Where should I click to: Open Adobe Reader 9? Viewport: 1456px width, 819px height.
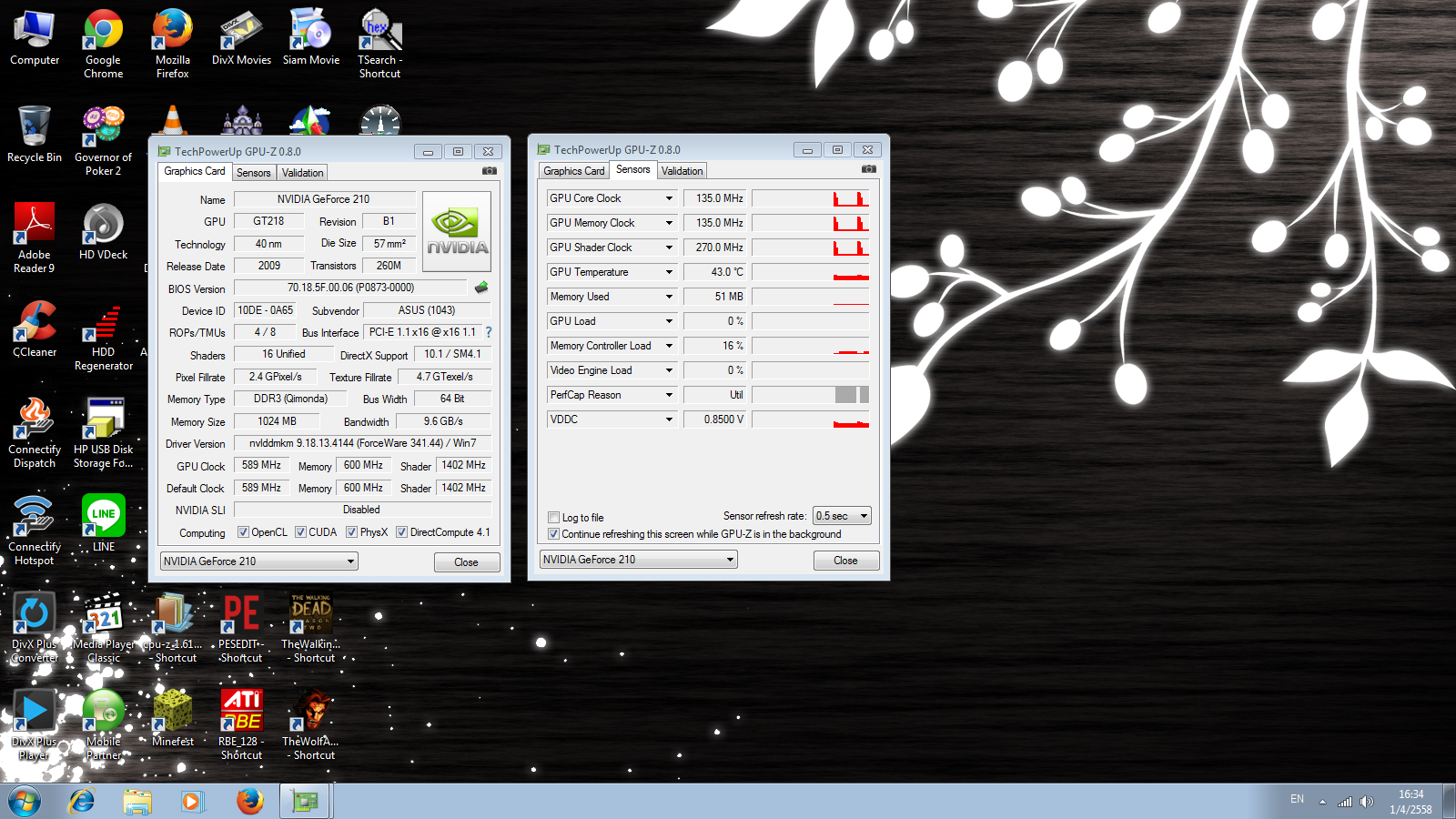click(x=35, y=238)
